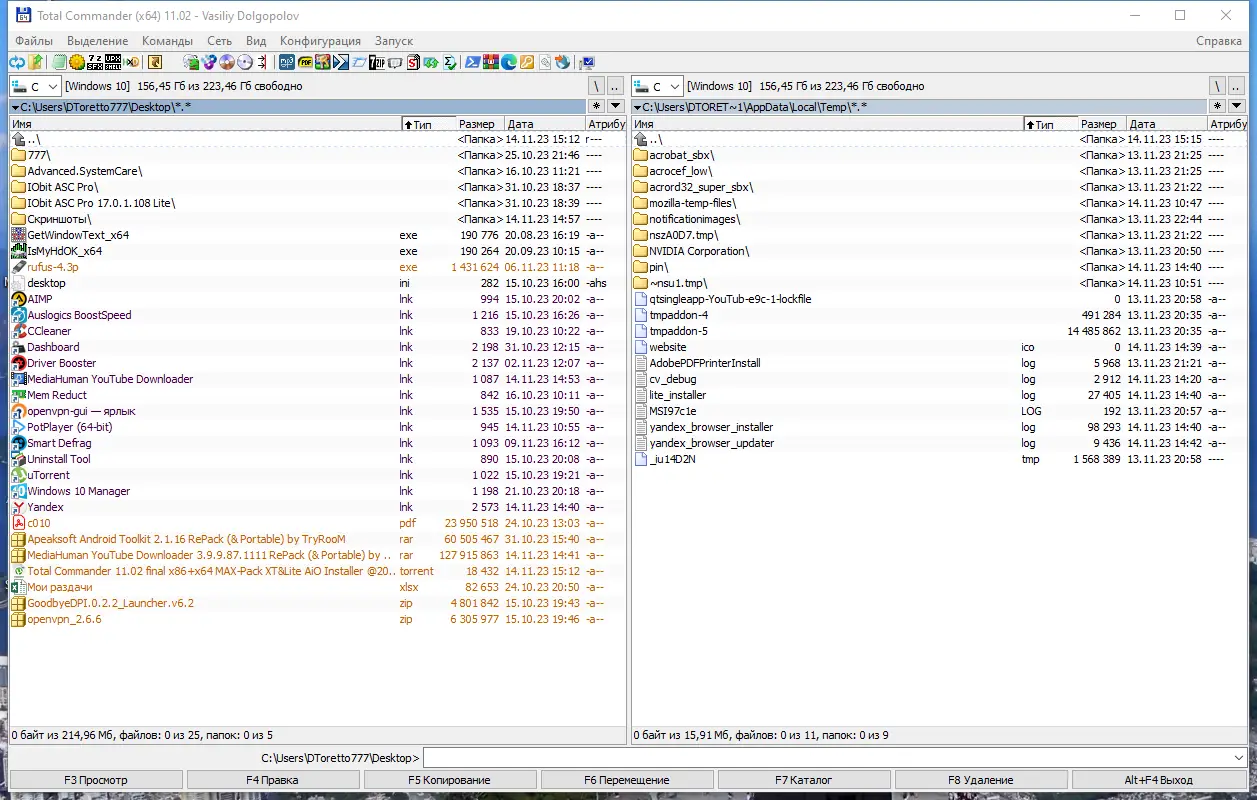The width and height of the screenshot is (1257, 800).
Task: Open left panel directory history arrow
Action: tap(616, 106)
